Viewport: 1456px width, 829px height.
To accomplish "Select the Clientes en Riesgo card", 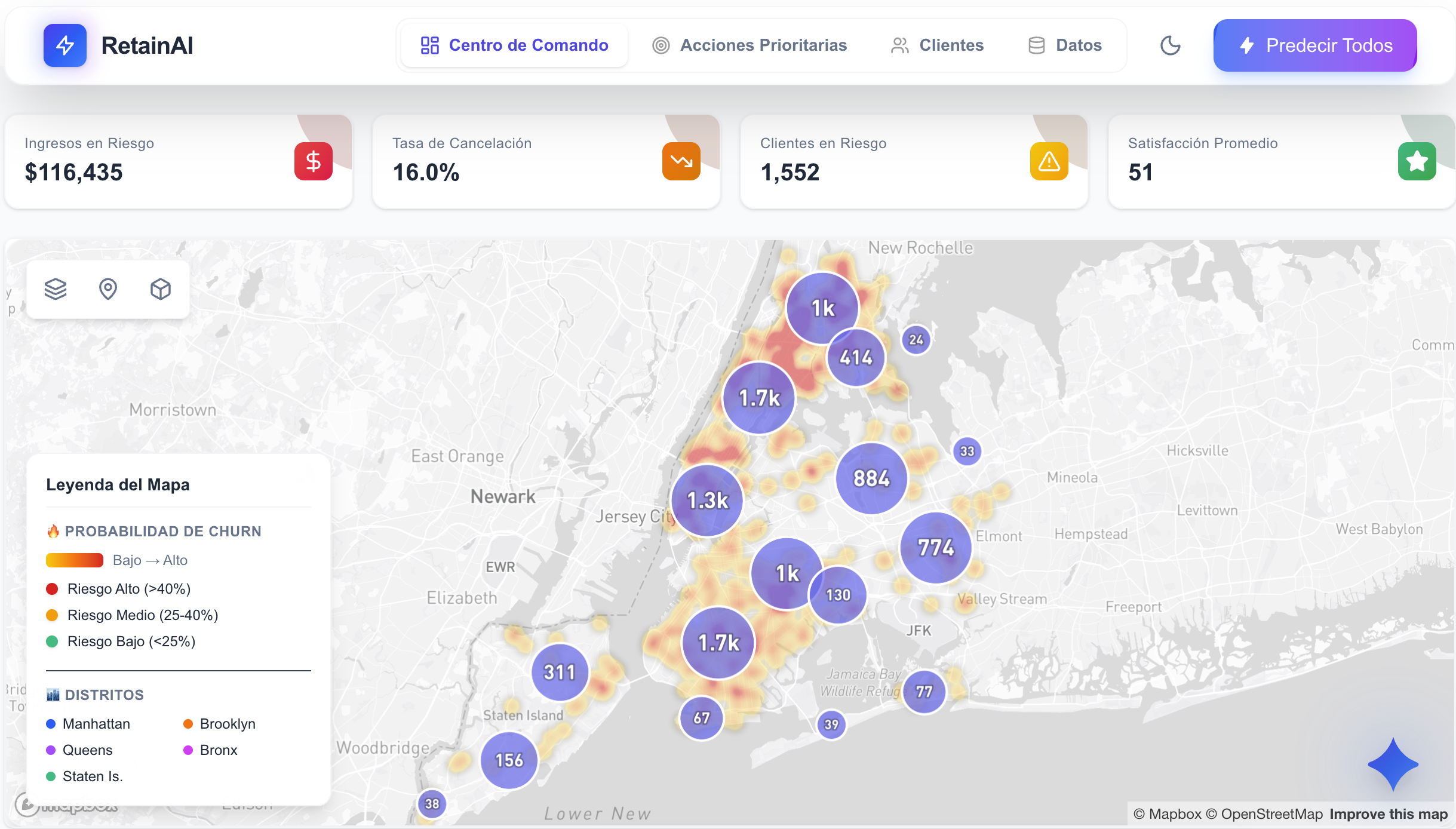I will point(914,161).
